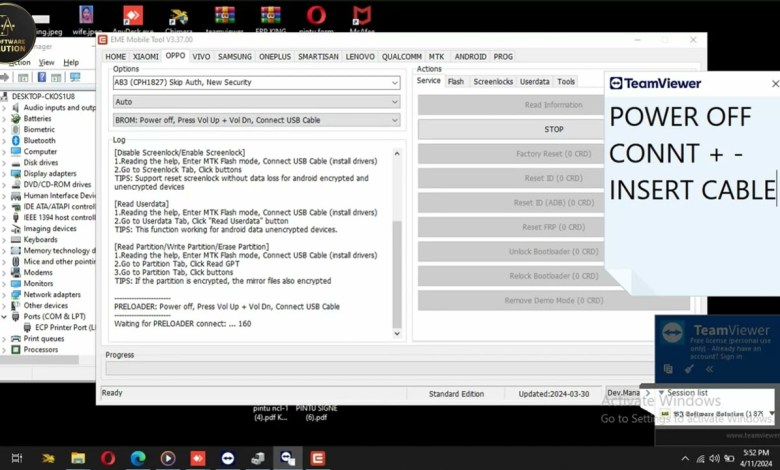Open the Opera 'pintu form' desktop shortcut

click(316, 19)
